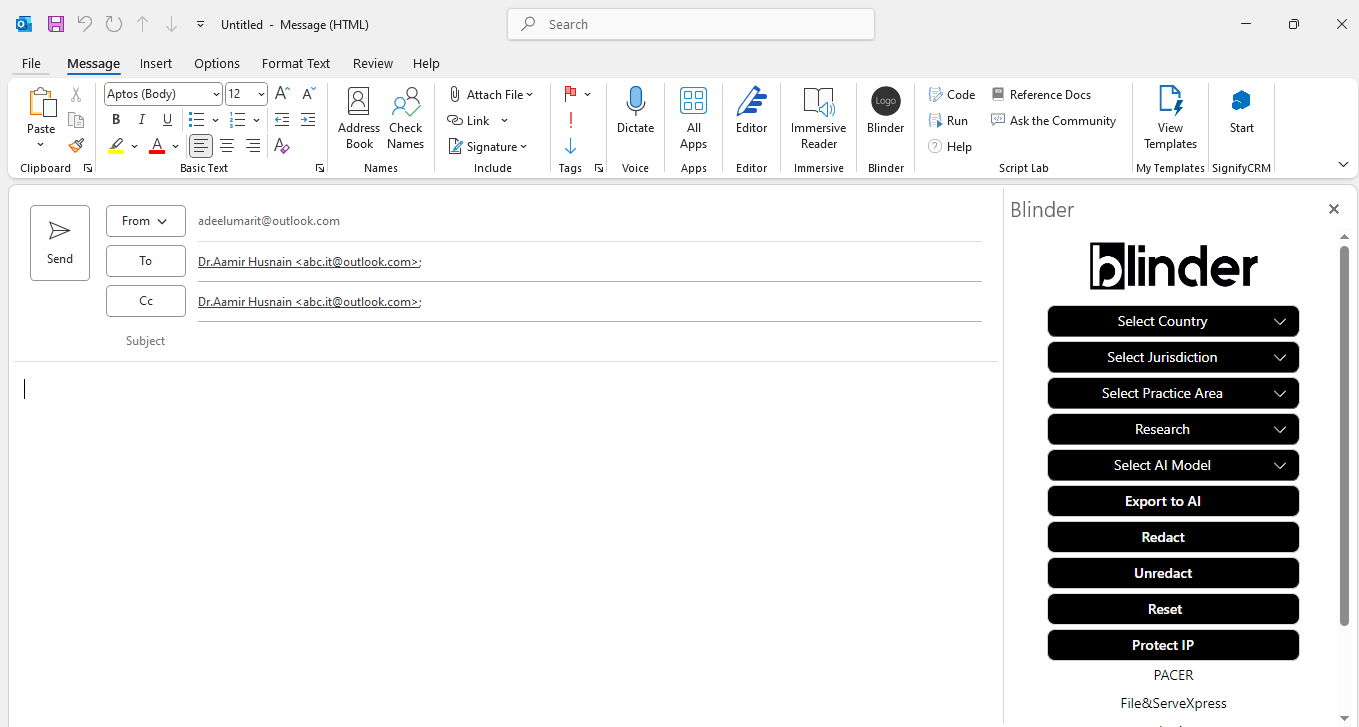The height and width of the screenshot is (727, 1359).
Task: Toggle bold formatting
Action: click(x=115, y=119)
